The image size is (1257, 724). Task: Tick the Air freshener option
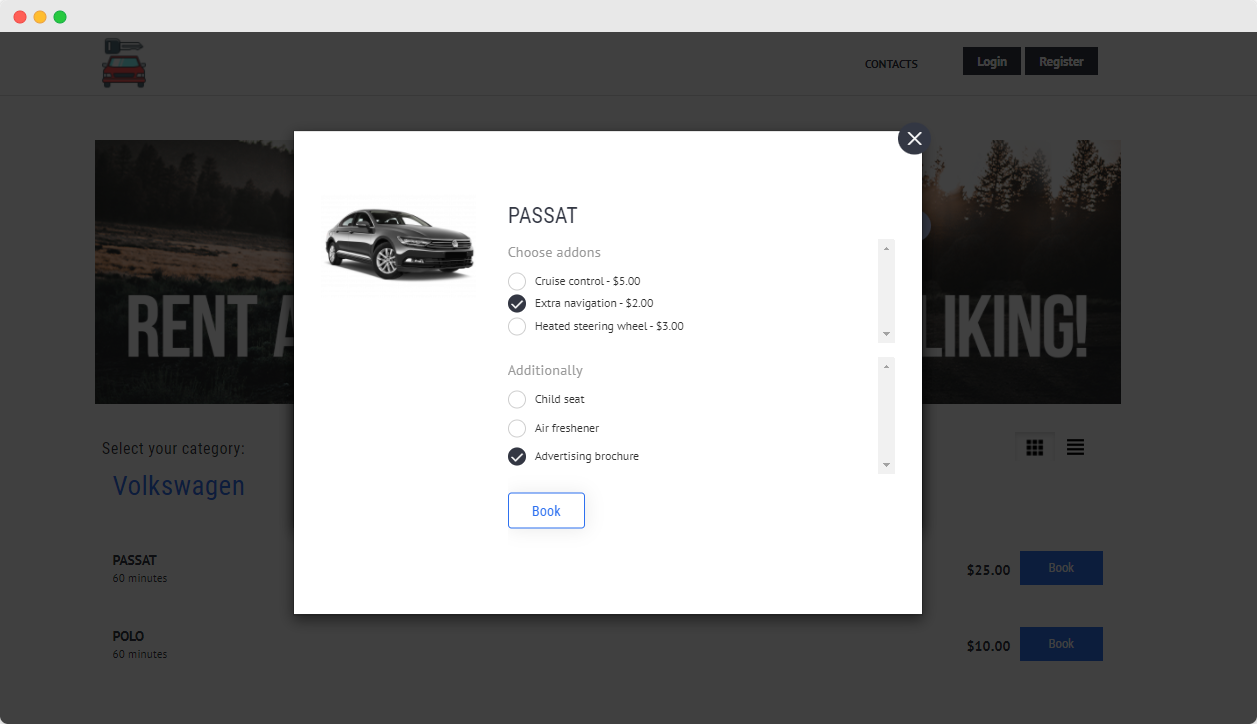click(517, 428)
